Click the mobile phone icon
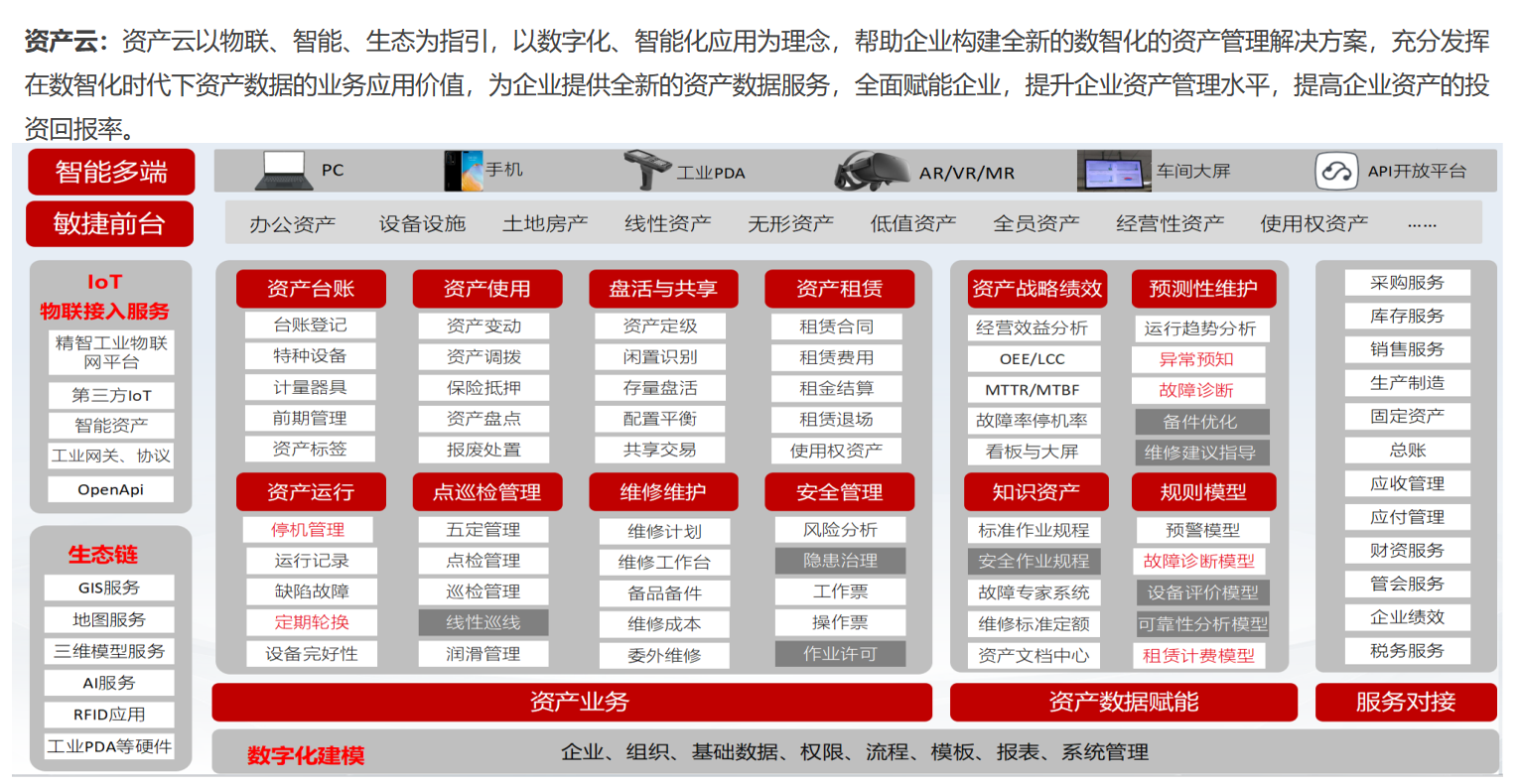Image resolution: width=1519 pixels, height=784 pixels. click(x=463, y=171)
